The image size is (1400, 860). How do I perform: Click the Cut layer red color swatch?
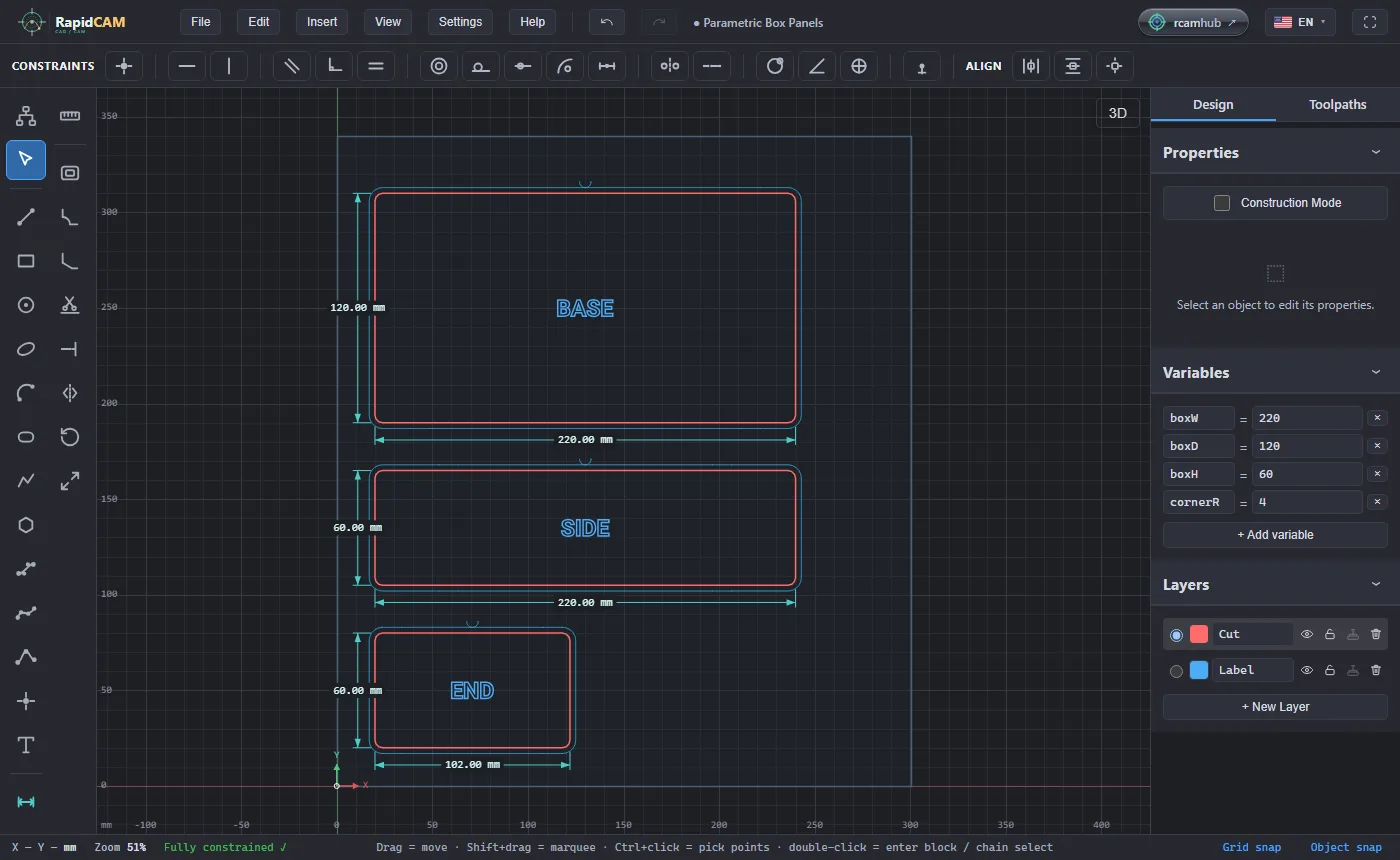[1199, 634]
